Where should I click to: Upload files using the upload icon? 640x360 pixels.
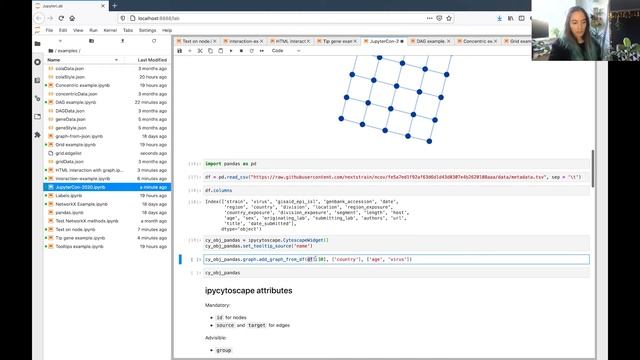pos(122,41)
